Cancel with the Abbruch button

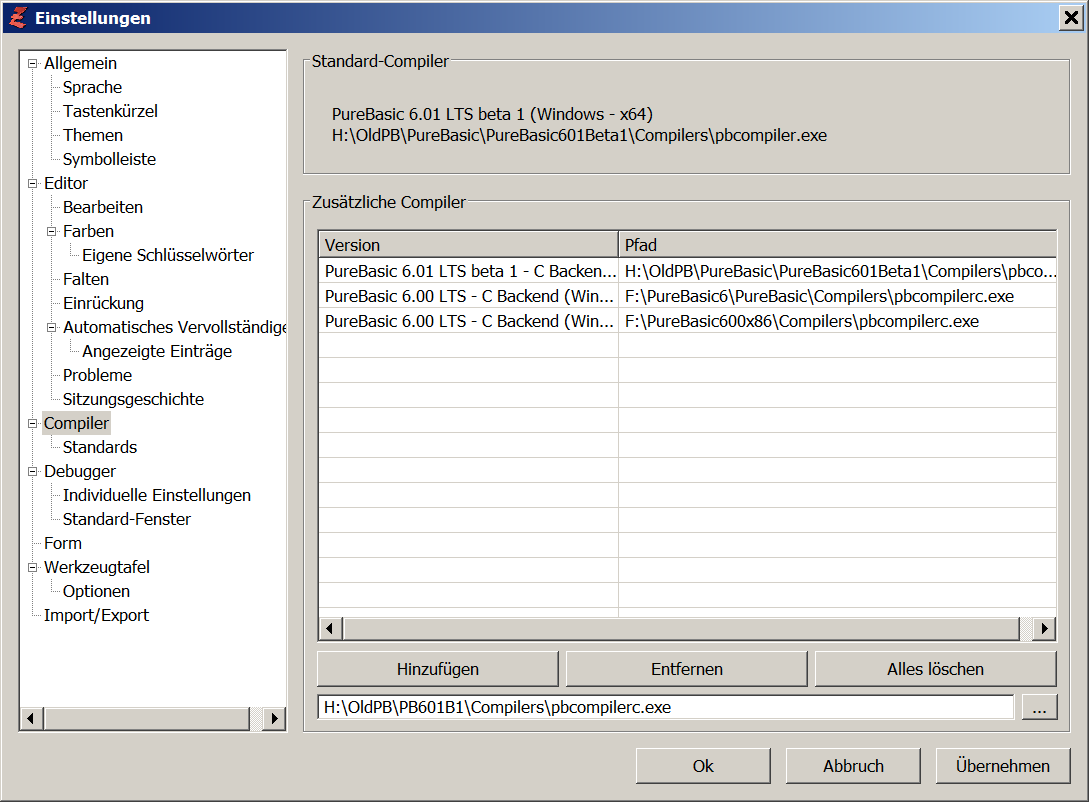click(x=853, y=766)
